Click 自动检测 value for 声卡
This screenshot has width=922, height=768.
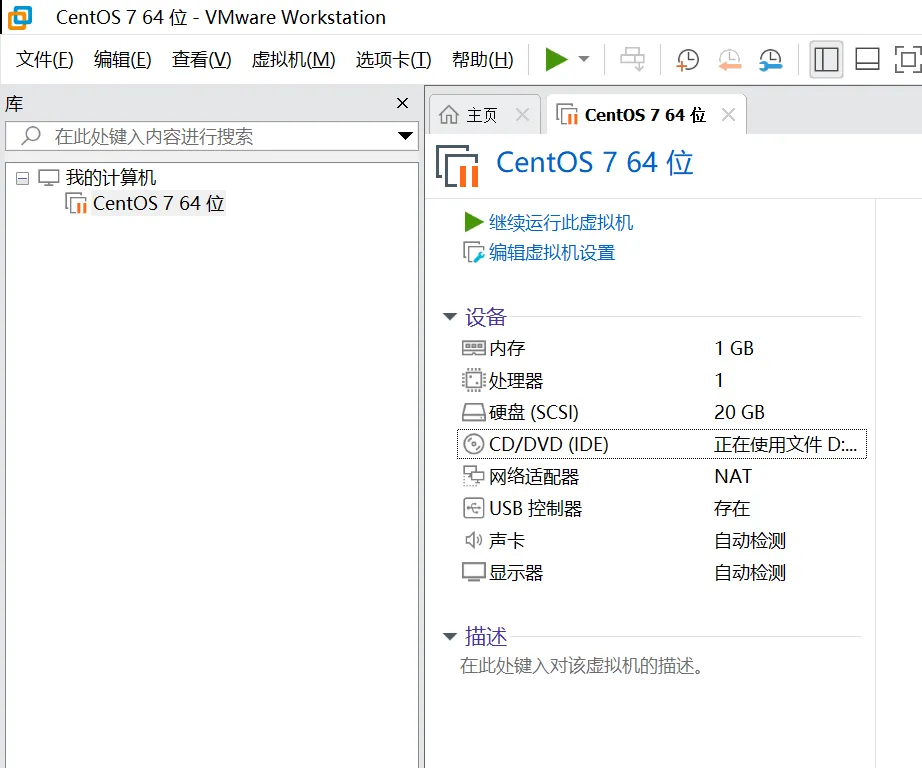click(x=750, y=540)
